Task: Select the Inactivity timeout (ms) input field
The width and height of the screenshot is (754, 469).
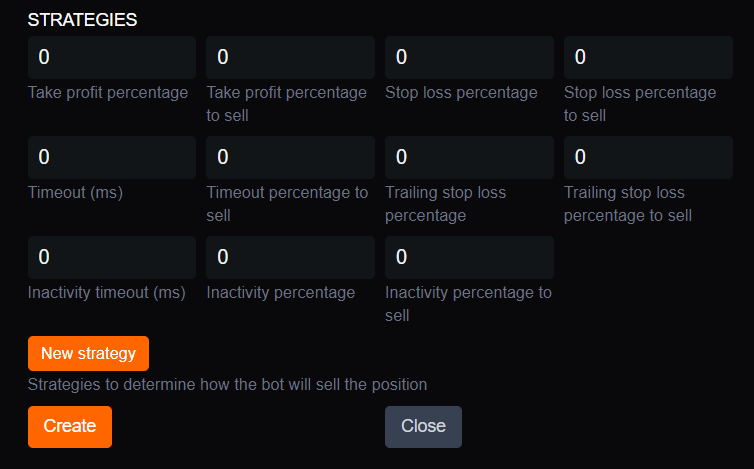Action: (x=111, y=257)
